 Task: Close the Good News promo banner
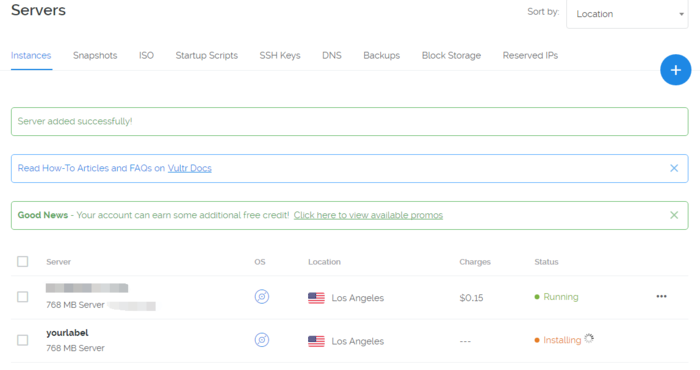click(674, 215)
